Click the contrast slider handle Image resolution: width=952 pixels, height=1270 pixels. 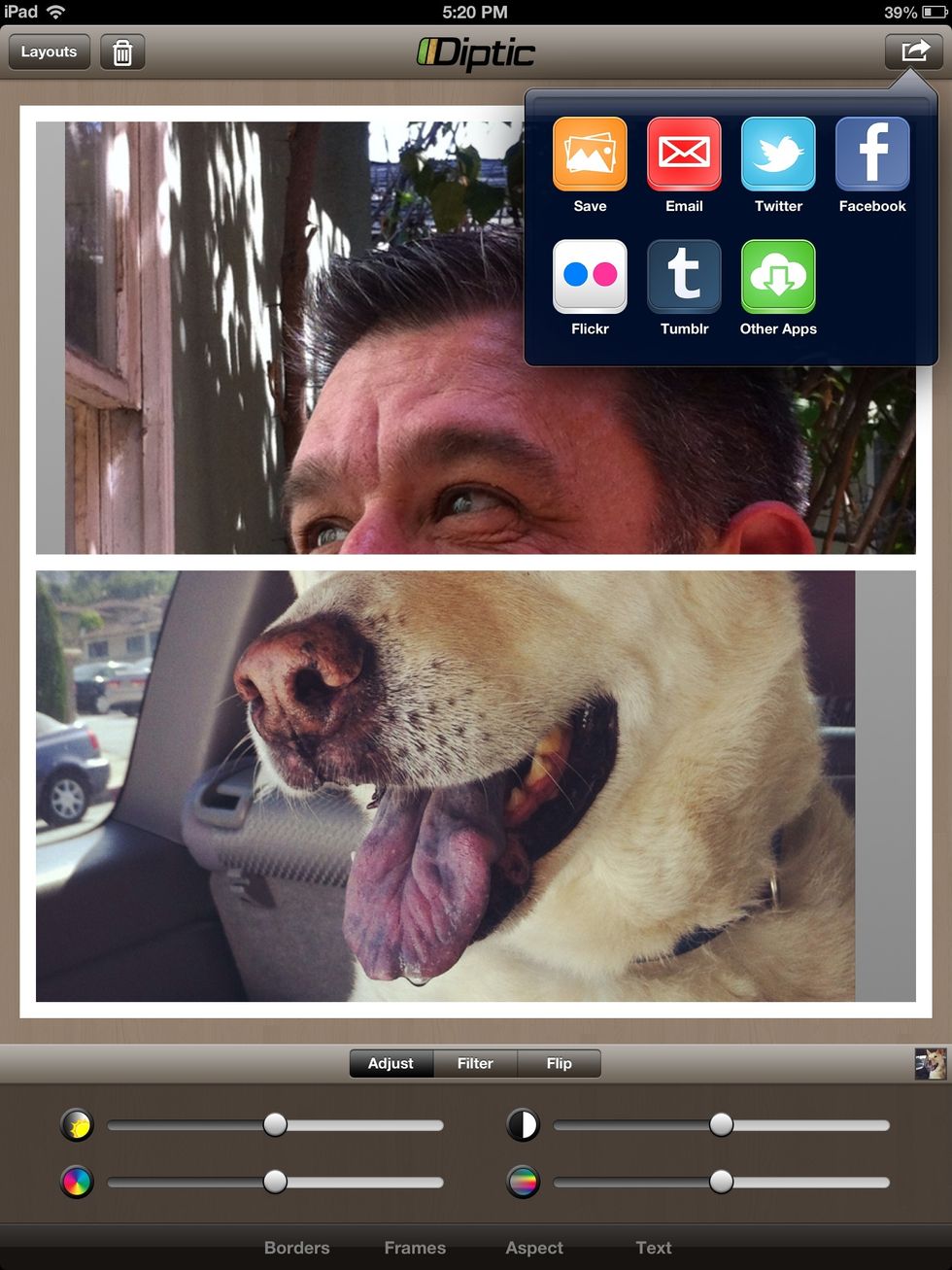coord(721,1125)
